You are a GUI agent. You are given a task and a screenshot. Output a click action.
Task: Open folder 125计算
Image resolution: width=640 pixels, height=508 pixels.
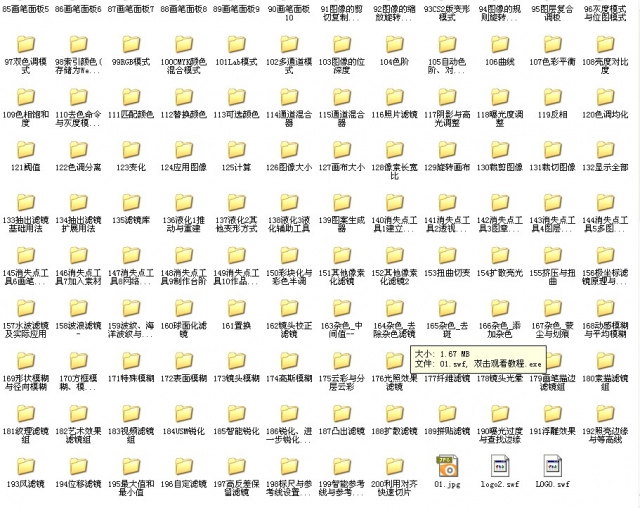click(x=236, y=150)
